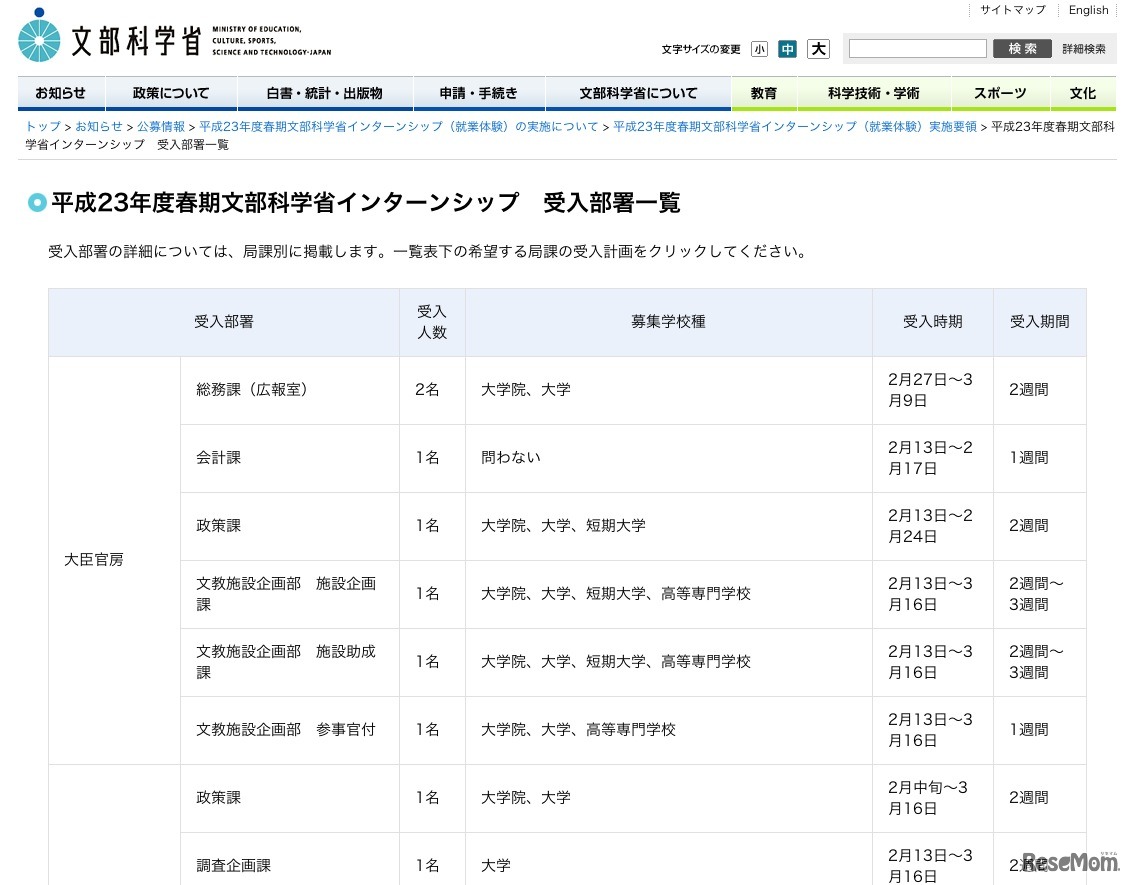The image size is (1133, 885).
Task: Click the トップ breadcrumb link
Action: click(x=40, y=126)
